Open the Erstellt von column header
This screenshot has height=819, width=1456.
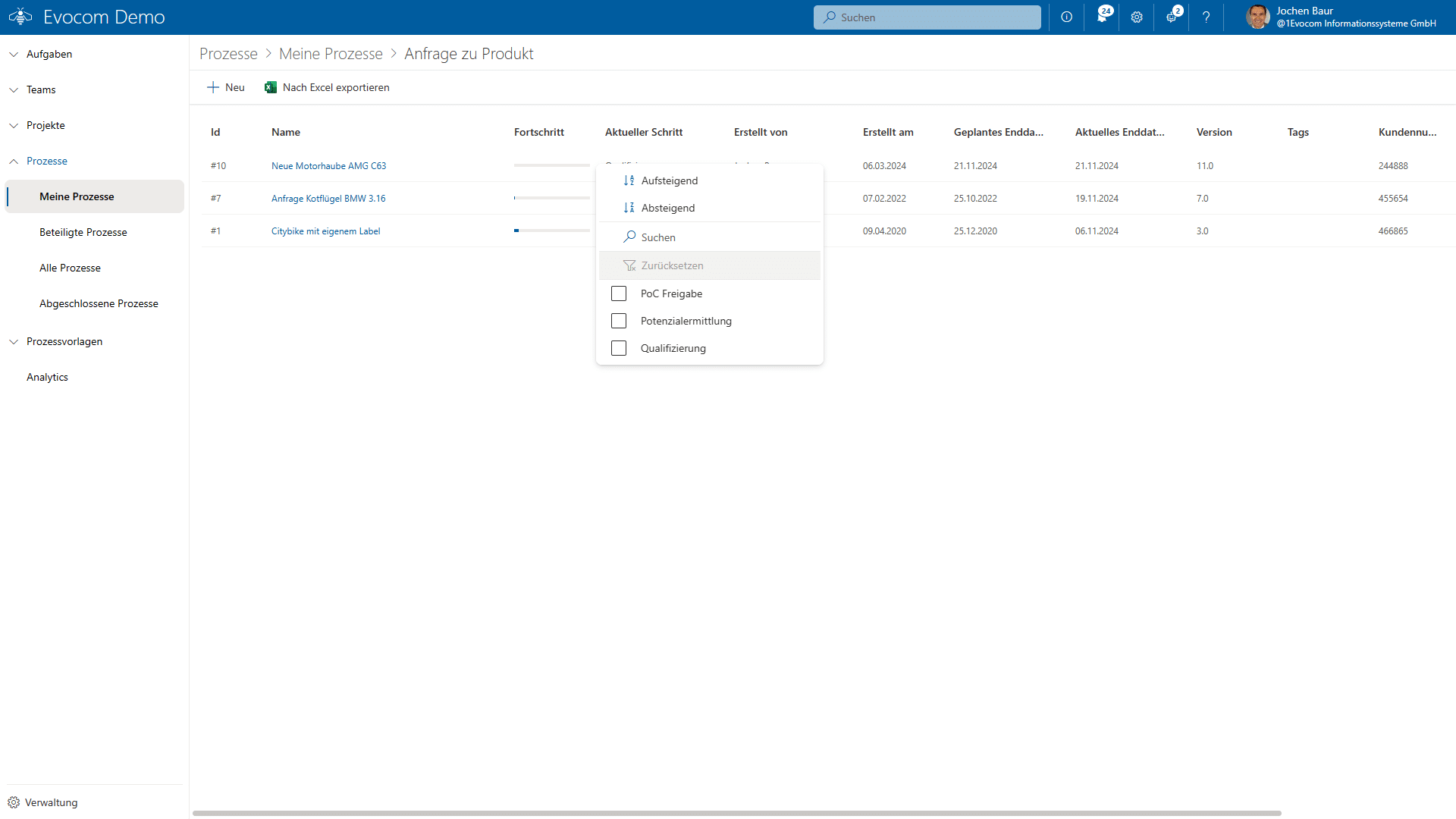[761, 132]
